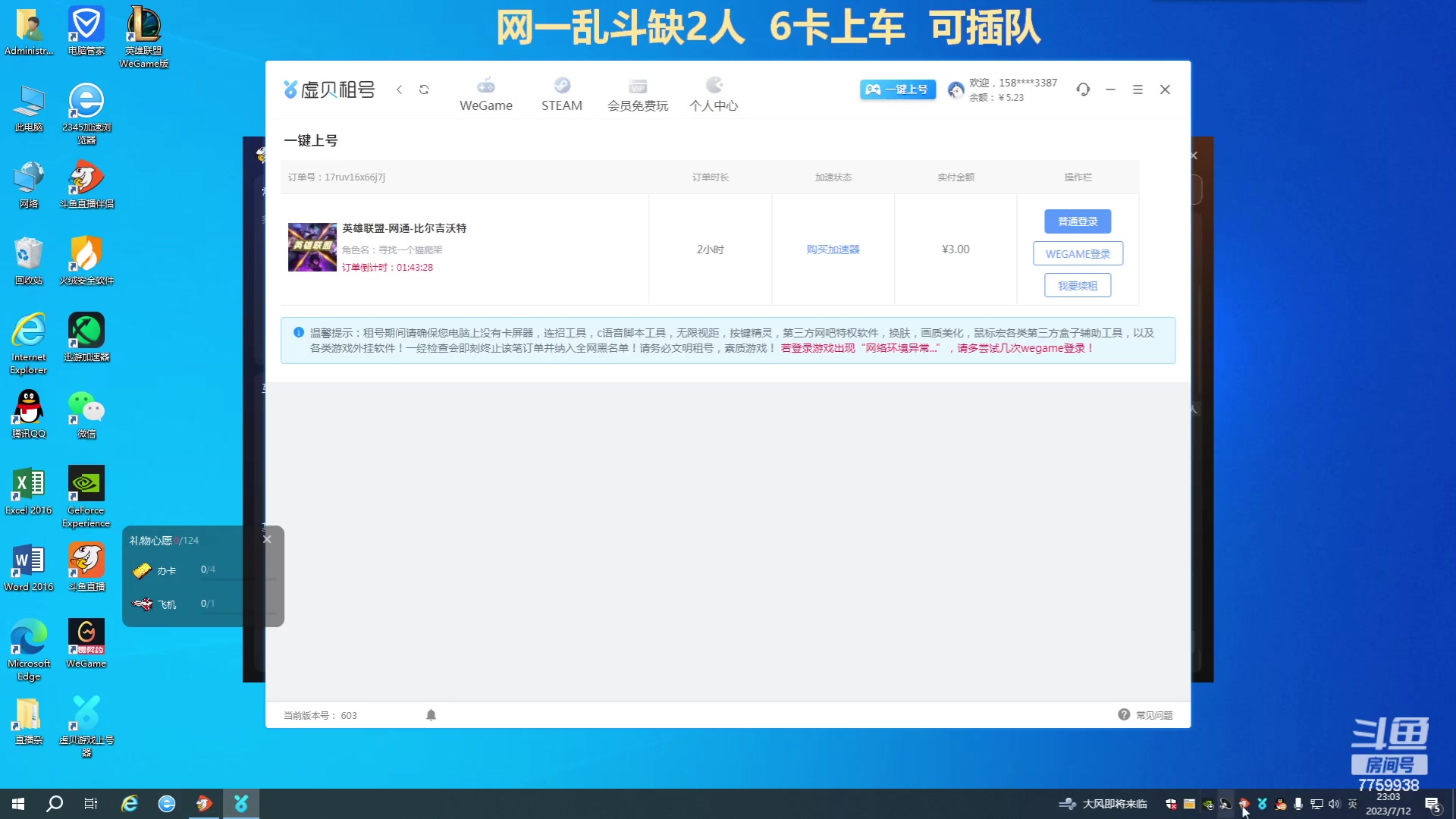Open the 2345加速浏览器 shortcut
Image resolution: width=1456 pixels, height=819 pixels.
coord(86,114)
